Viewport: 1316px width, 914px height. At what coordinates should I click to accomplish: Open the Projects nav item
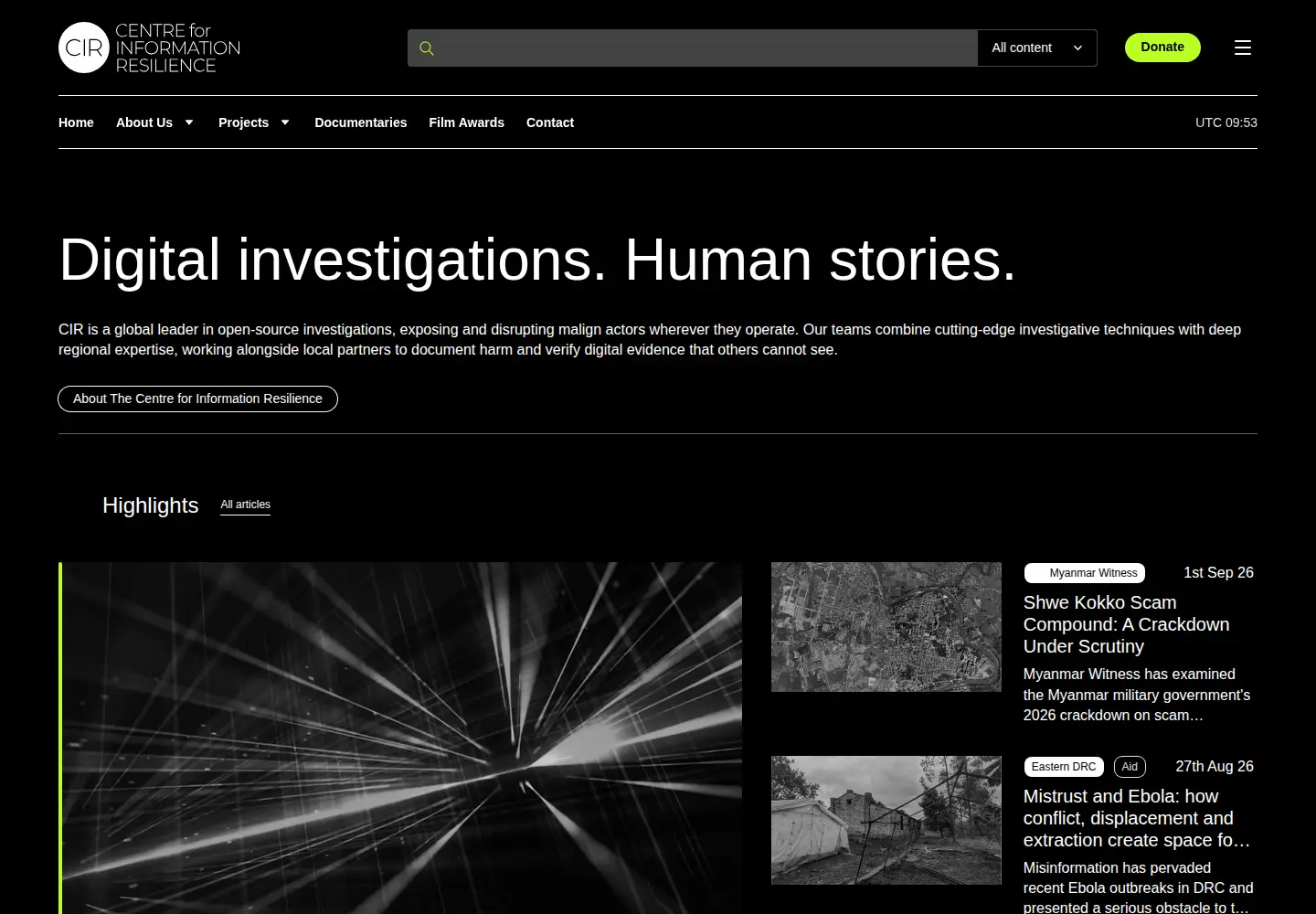243,122
